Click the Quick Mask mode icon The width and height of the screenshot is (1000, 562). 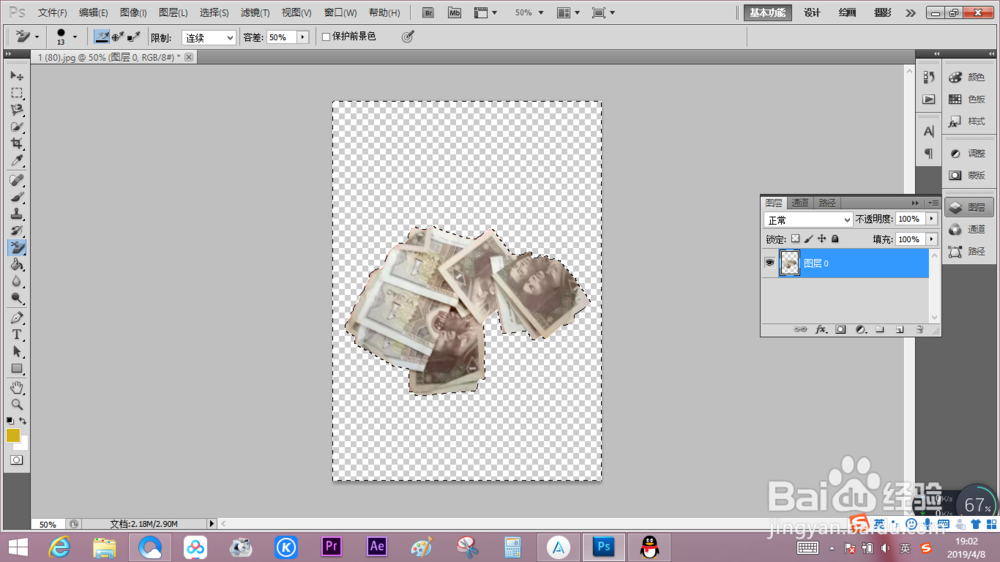(17, 460)
